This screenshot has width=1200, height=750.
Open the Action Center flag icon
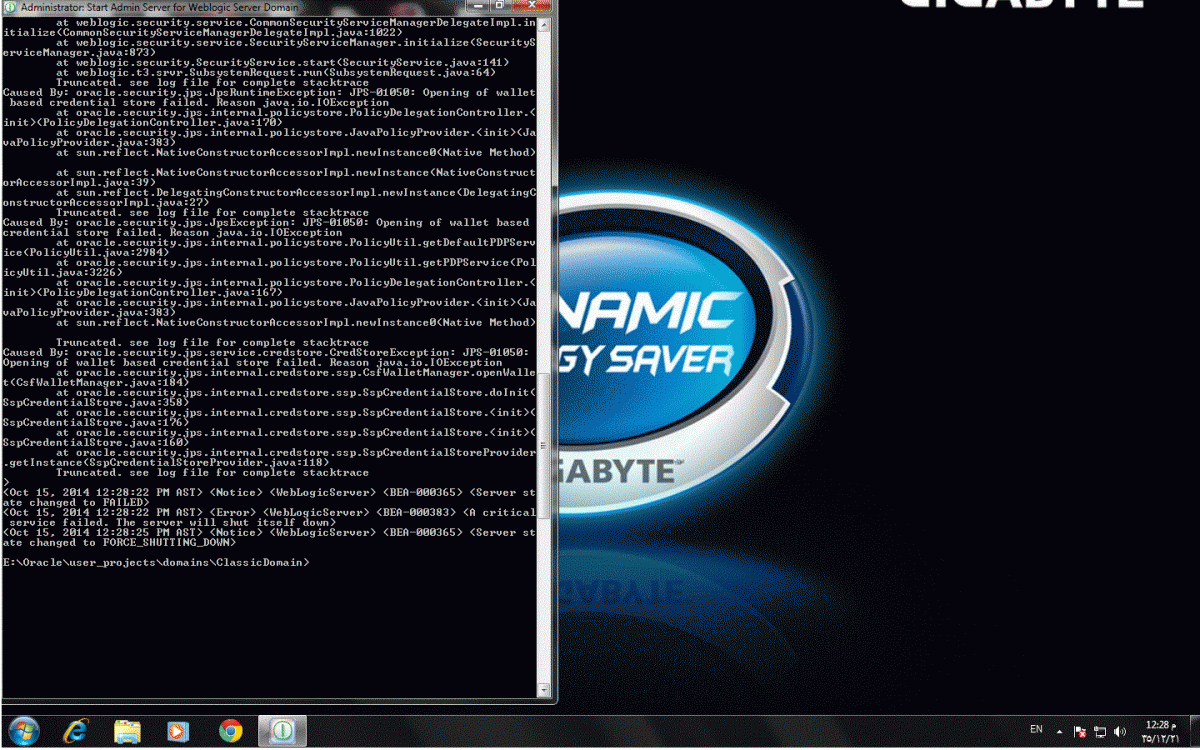[x=1080, y=731]
